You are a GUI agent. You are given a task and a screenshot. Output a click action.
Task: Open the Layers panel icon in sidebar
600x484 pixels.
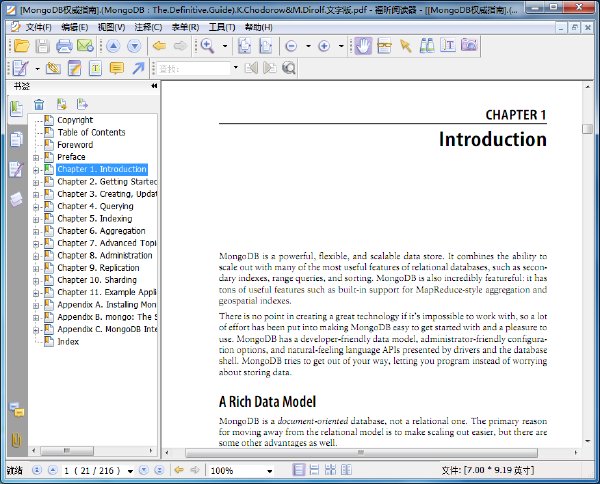[16, 199]
